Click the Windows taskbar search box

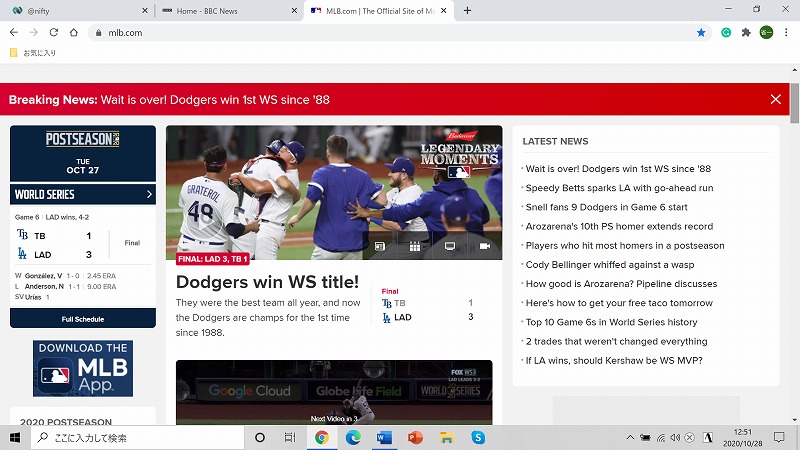coord(138,437)
